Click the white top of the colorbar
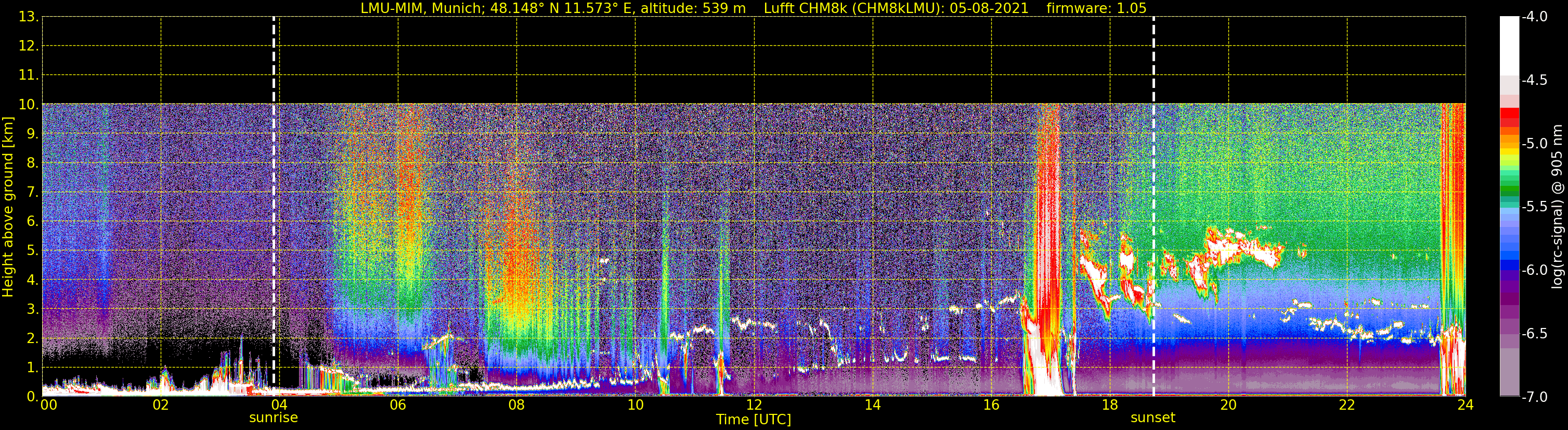 1509,46
